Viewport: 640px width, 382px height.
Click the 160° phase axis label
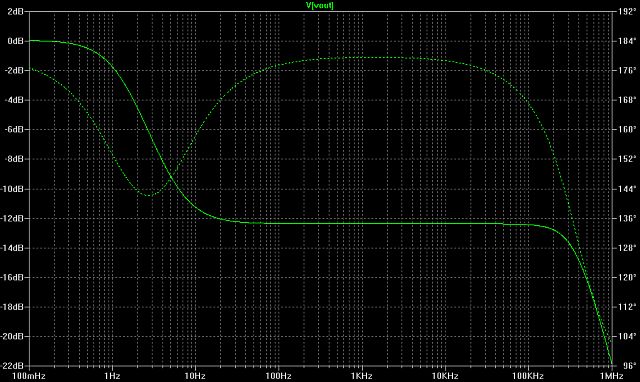[x=627, y=129]
